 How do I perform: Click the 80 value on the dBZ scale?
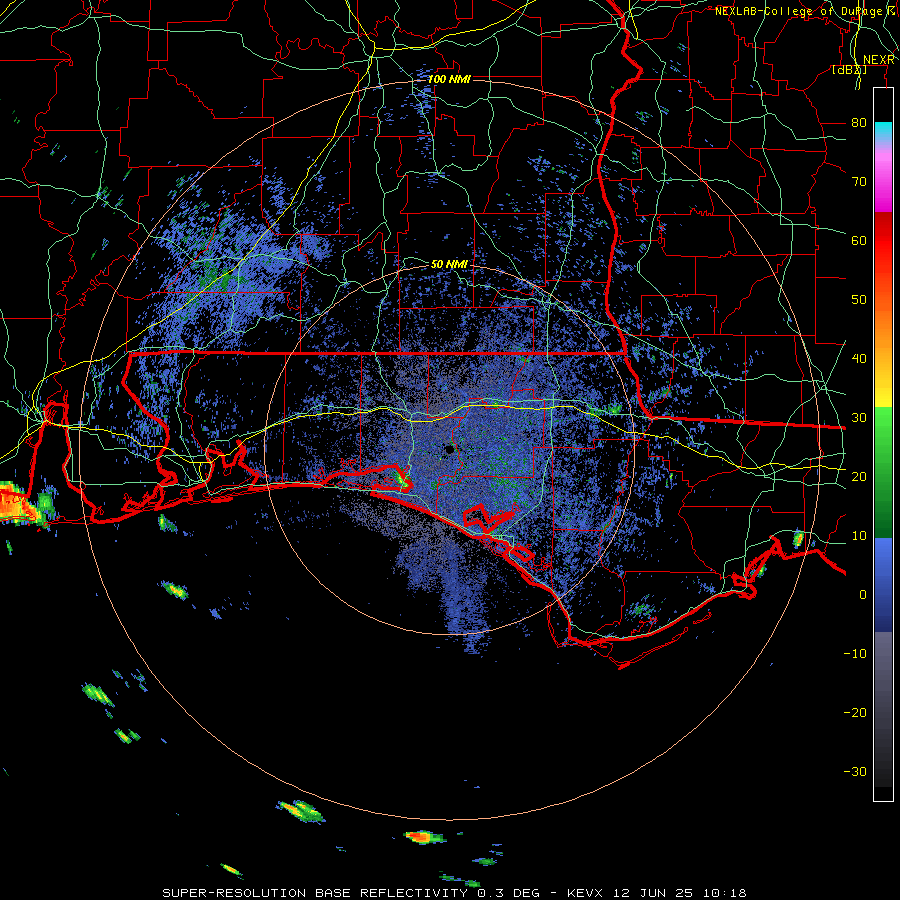(859, 123)
